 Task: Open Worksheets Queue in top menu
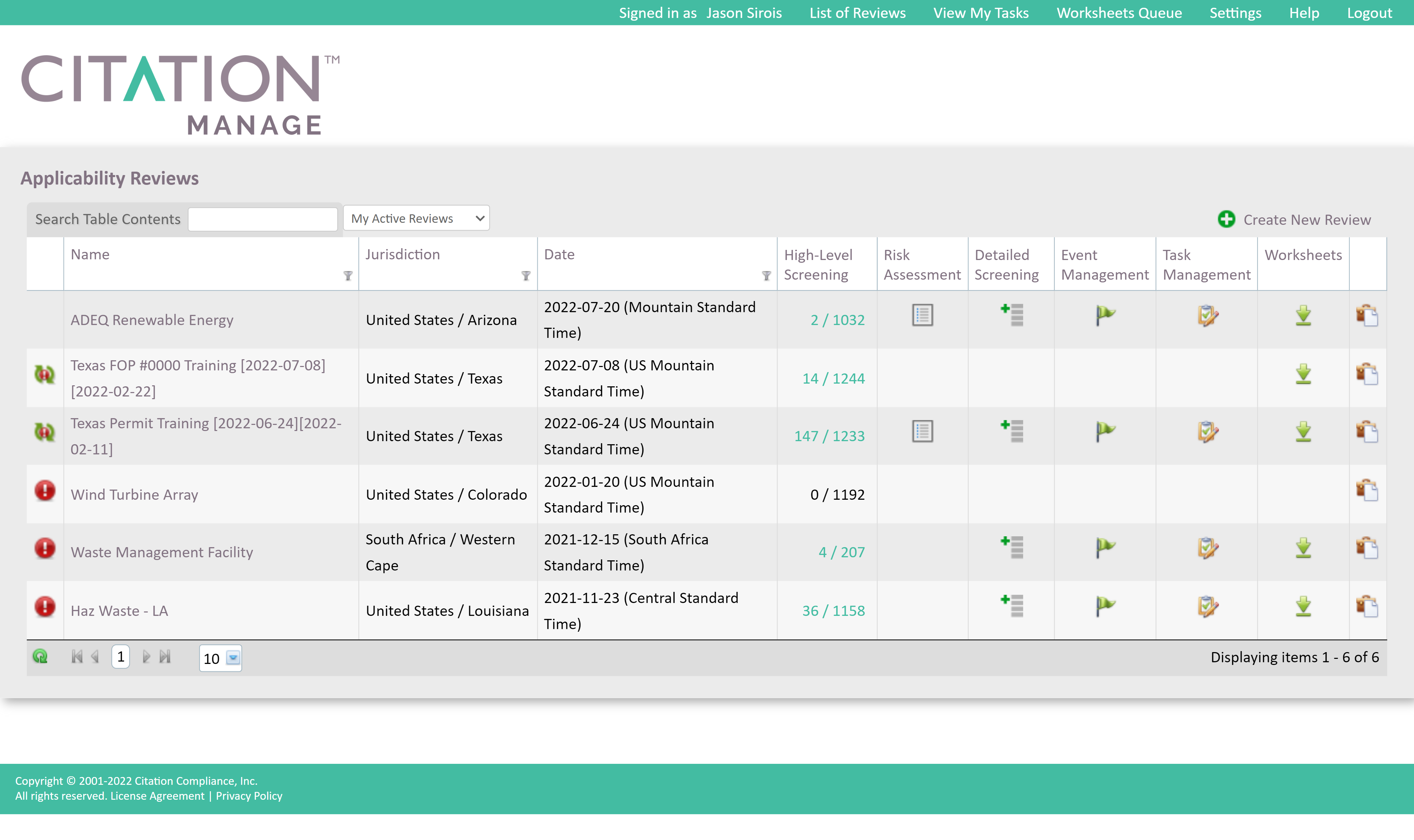point(1119,13)
